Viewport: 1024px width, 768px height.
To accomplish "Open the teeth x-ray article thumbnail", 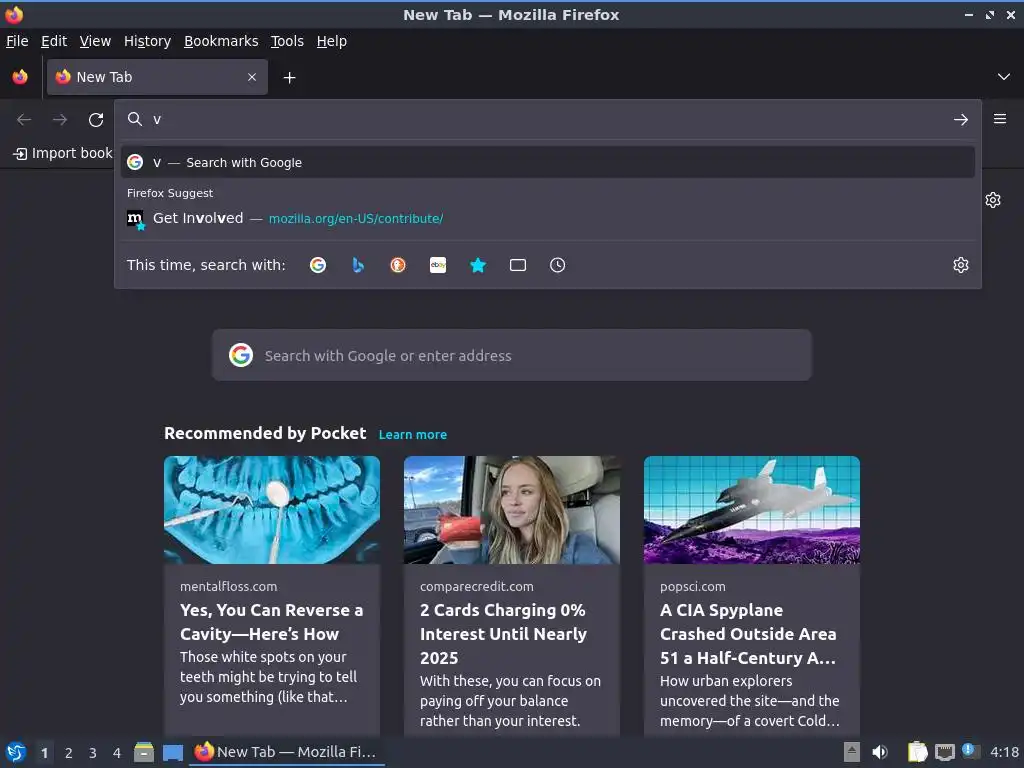I will click(x=272, y=510).
